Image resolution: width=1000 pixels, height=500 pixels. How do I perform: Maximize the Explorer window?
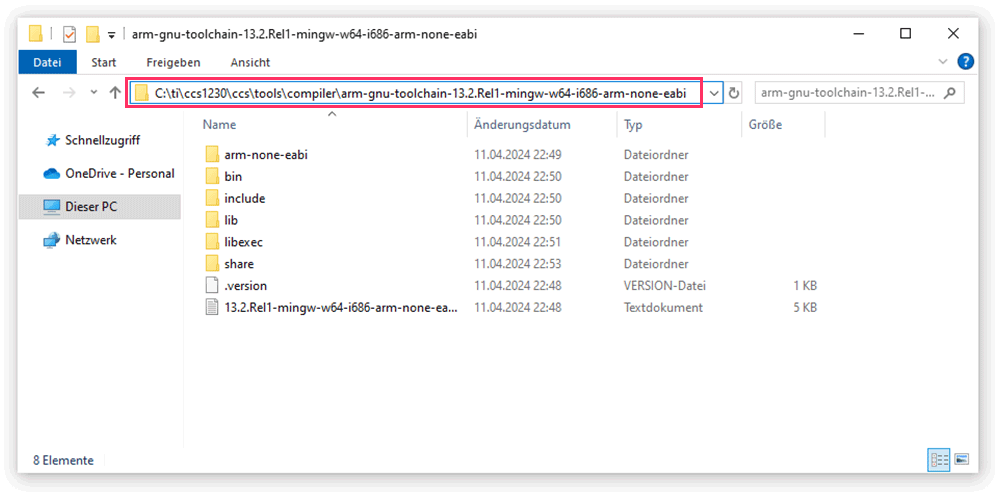(905, 34)
